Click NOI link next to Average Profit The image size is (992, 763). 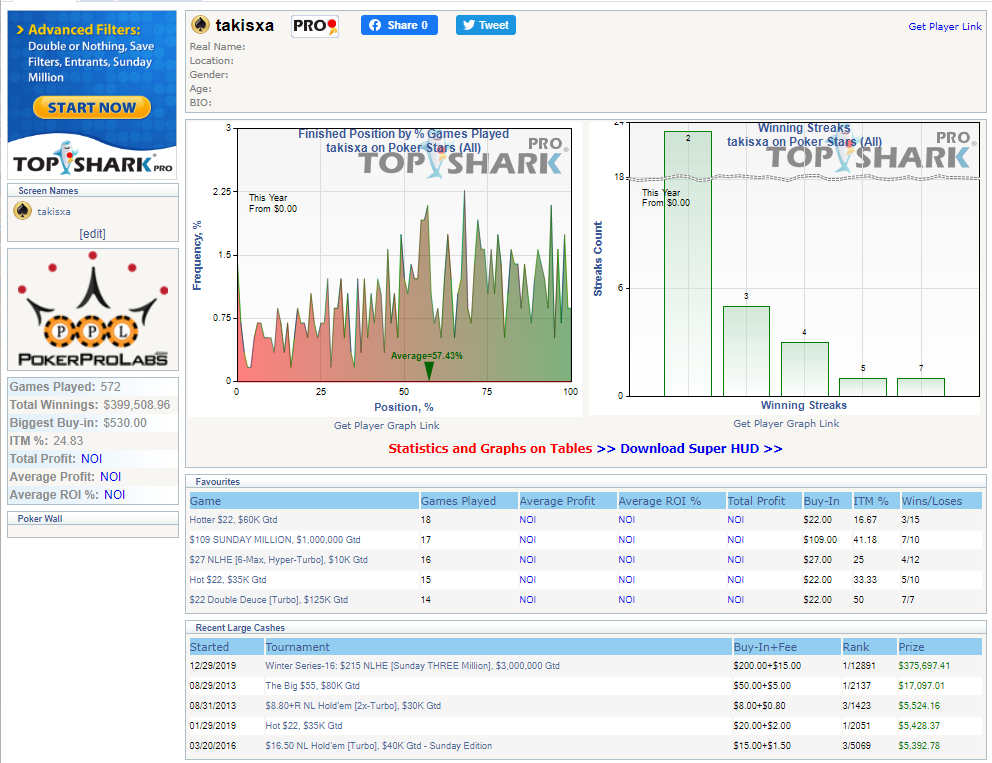tap(111, 477)
